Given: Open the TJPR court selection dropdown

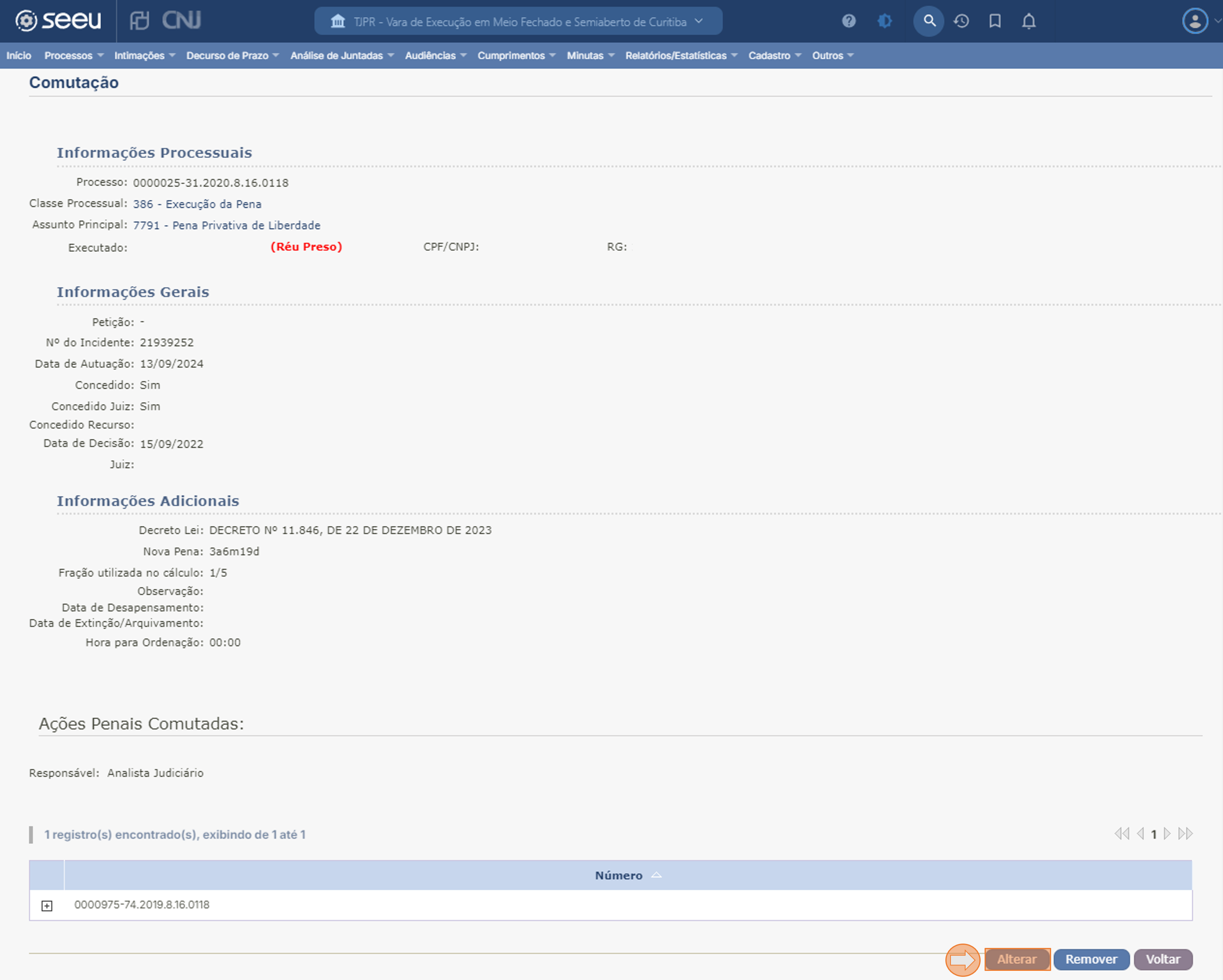Looking at the screenshot, I should pos(518,21).
